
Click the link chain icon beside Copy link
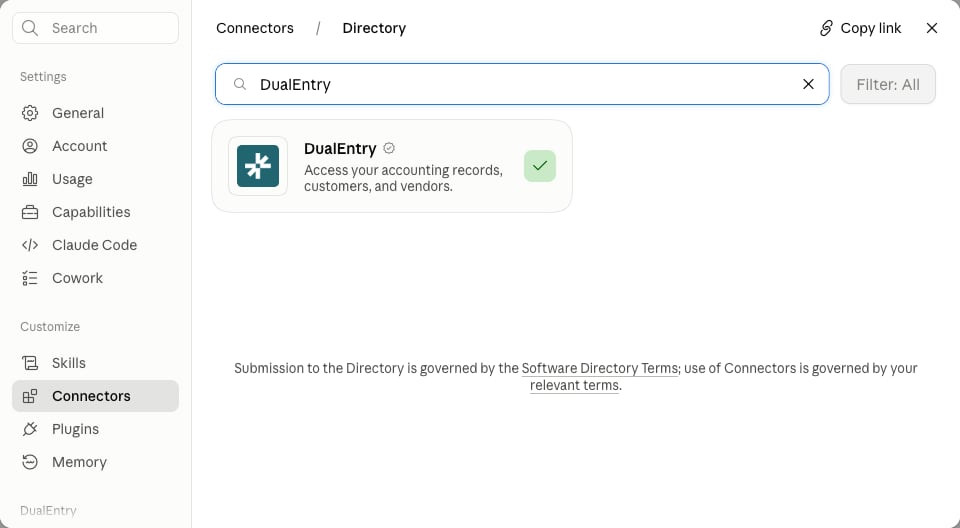point(826,28)
